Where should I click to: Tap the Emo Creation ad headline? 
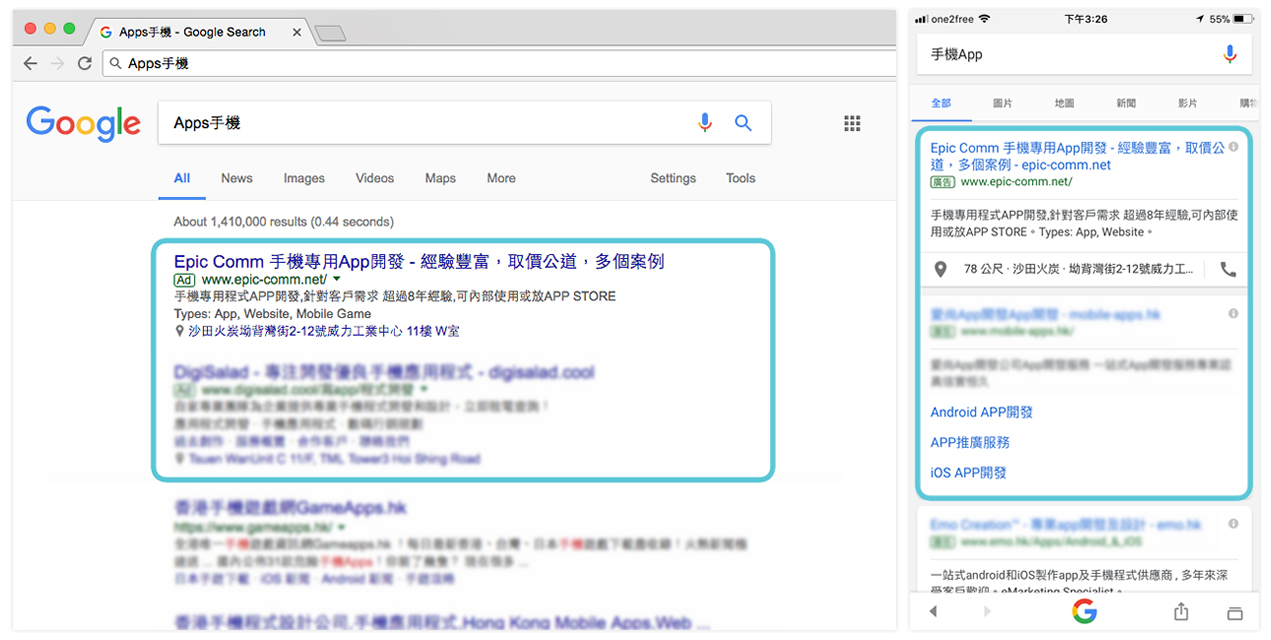click(1065, 524)
